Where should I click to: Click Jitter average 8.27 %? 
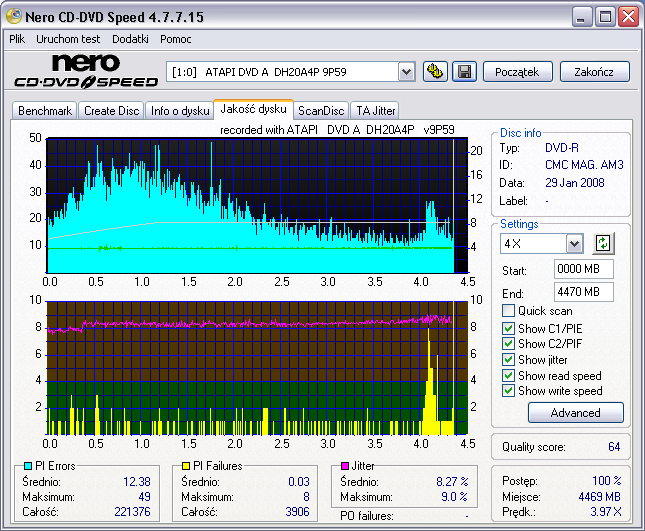coord(452,482)
